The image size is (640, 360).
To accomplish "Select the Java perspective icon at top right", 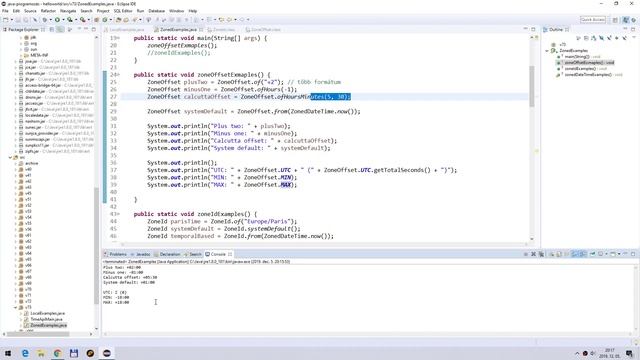I will [x=626, y=20].
